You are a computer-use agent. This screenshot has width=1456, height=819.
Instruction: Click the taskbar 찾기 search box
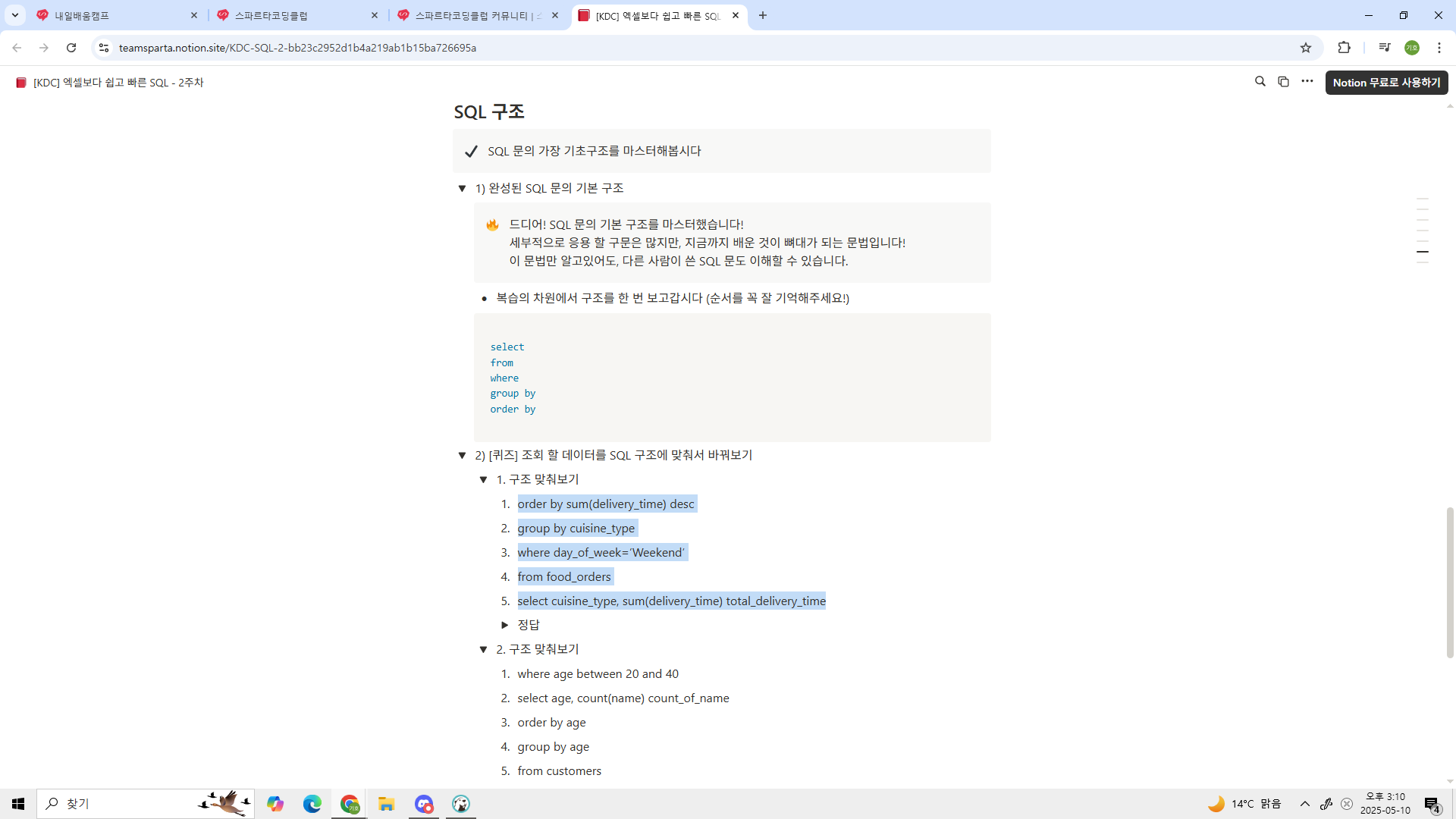[x=146, y=804]
